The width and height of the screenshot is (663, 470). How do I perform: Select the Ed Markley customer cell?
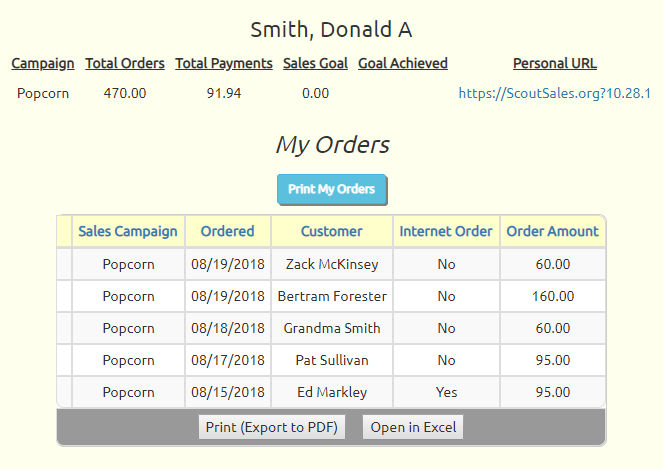[332, 392]
